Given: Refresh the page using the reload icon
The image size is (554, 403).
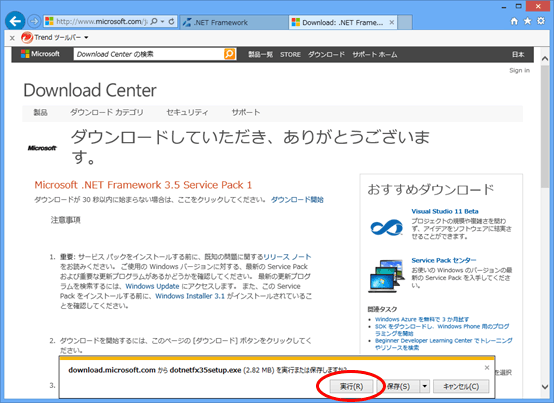Looking at the screenshot, I should coord(171,22).
